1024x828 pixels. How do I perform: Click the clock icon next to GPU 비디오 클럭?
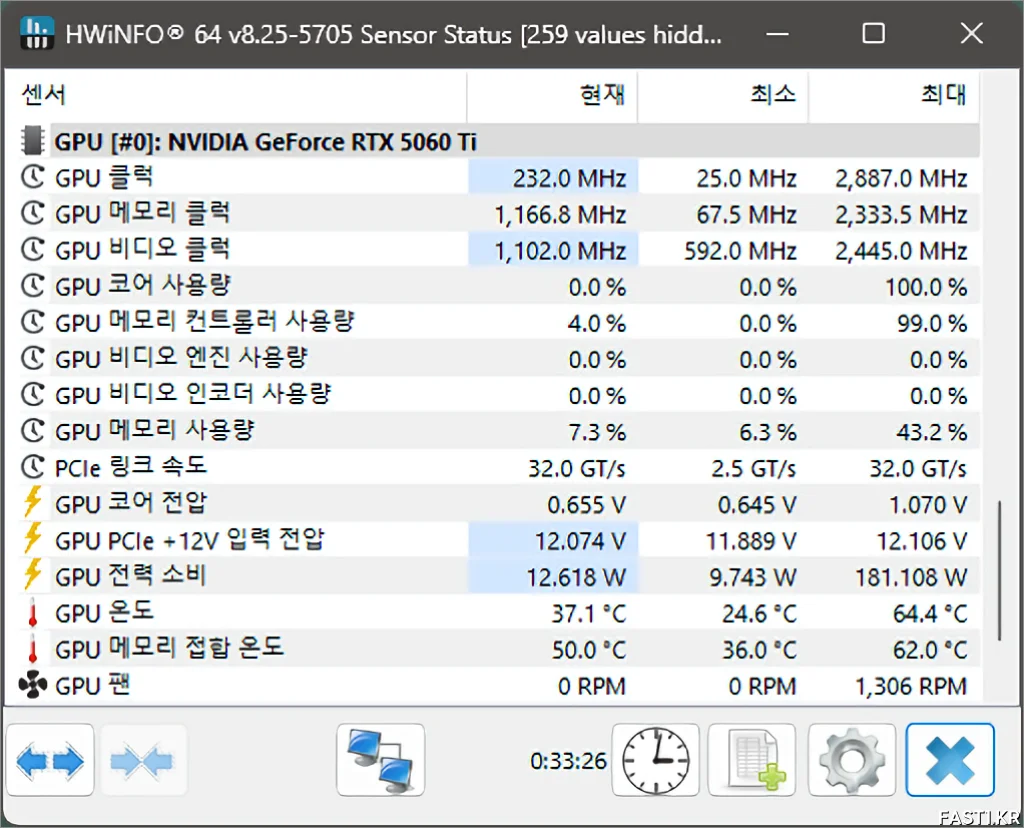pyautogui.click(x=33, y=249)
